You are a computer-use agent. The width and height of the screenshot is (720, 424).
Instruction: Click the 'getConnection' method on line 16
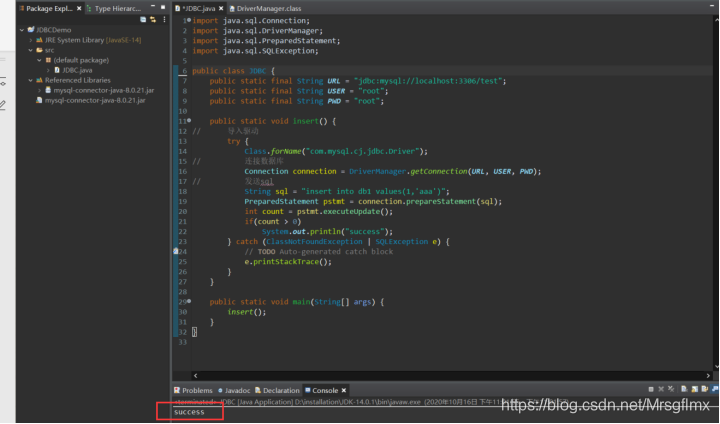(x=439, y=171)
